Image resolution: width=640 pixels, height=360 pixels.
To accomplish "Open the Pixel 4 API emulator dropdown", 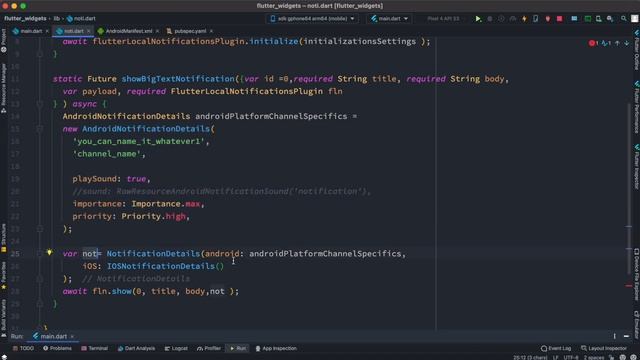I will point(445,19).
